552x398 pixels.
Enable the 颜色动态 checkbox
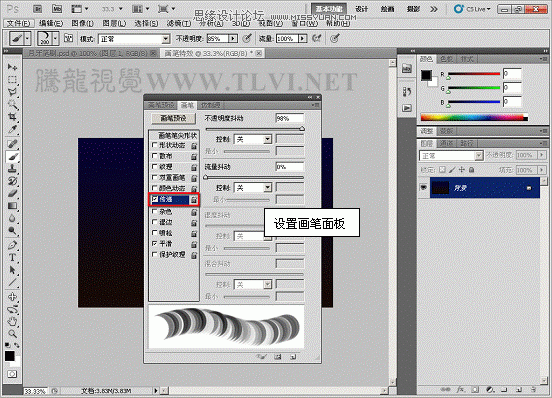pyautogui.click(x=155, y=188)
